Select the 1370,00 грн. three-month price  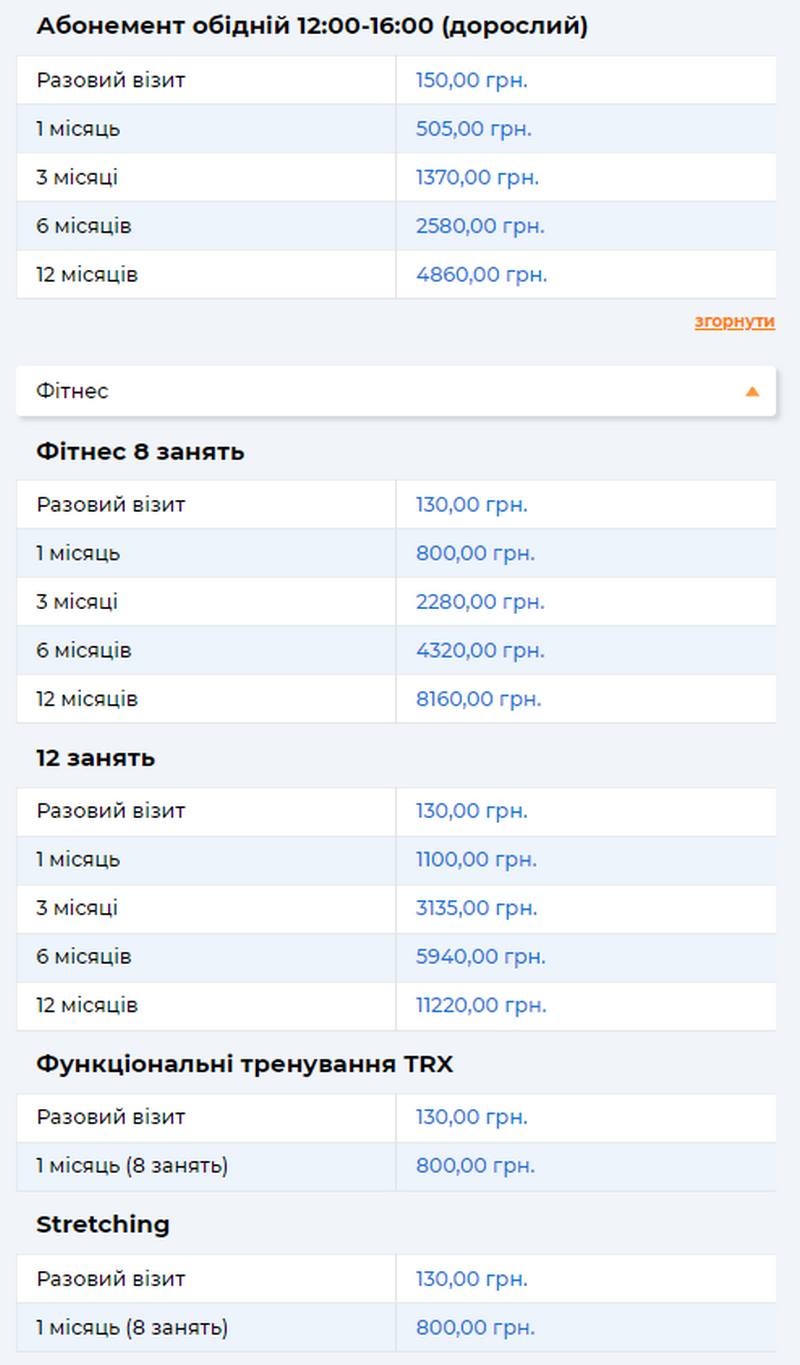[477, 178]
